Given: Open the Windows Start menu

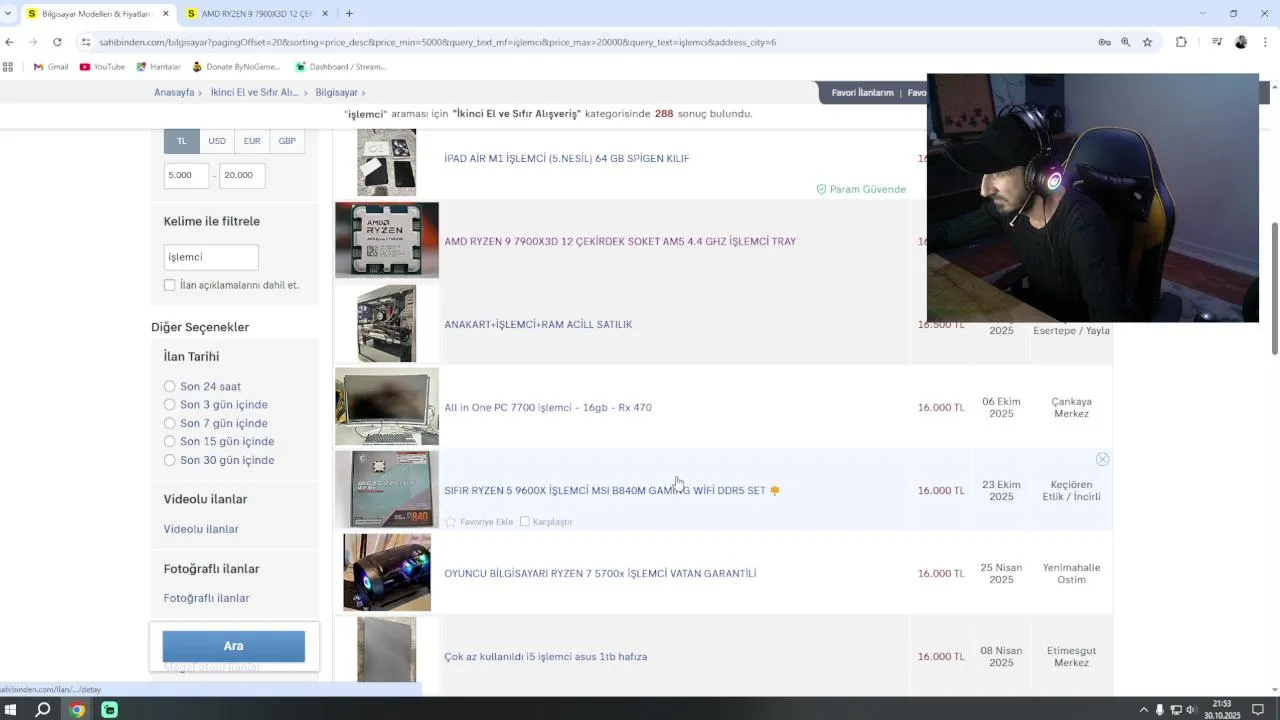Looking at the screenshot, I should point(11,710).
